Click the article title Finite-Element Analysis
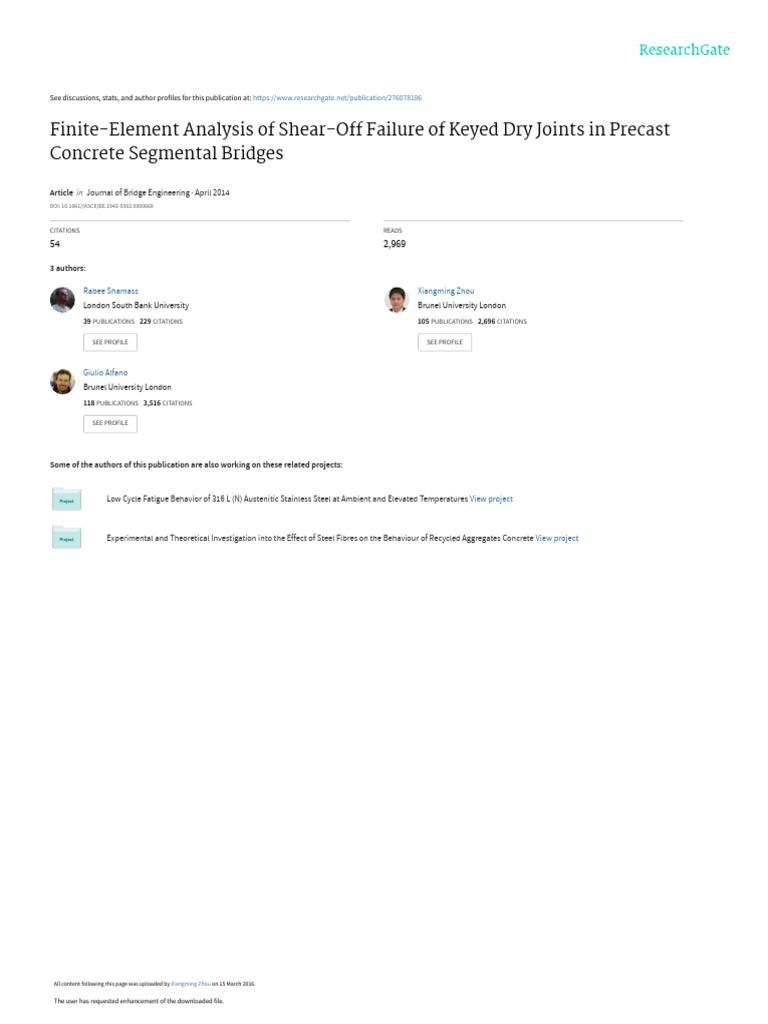The image size is (768, 1024). coord(360,141)
